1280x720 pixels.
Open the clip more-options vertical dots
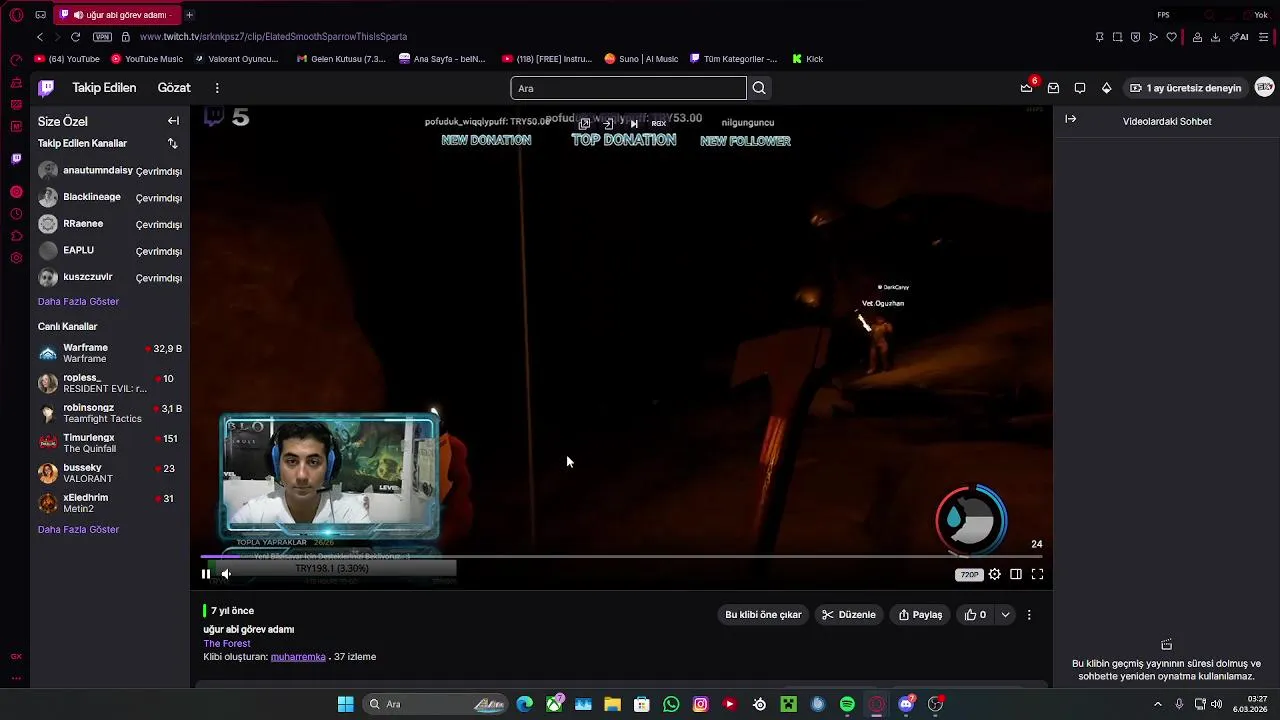click(x=1029, y=615)
